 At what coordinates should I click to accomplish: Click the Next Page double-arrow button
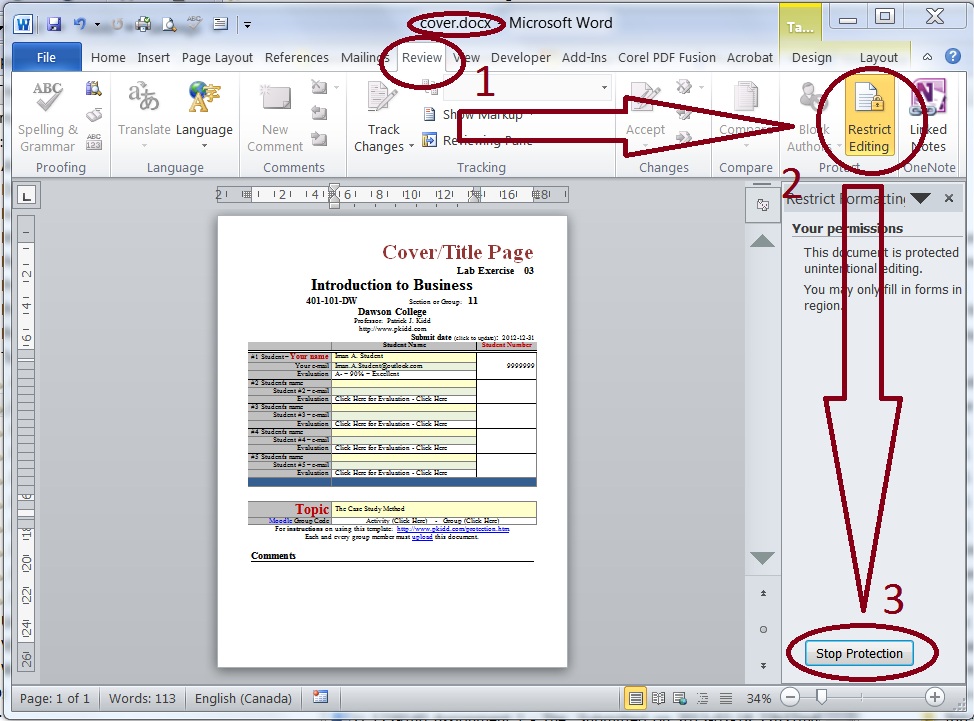(x=763, y=666)
